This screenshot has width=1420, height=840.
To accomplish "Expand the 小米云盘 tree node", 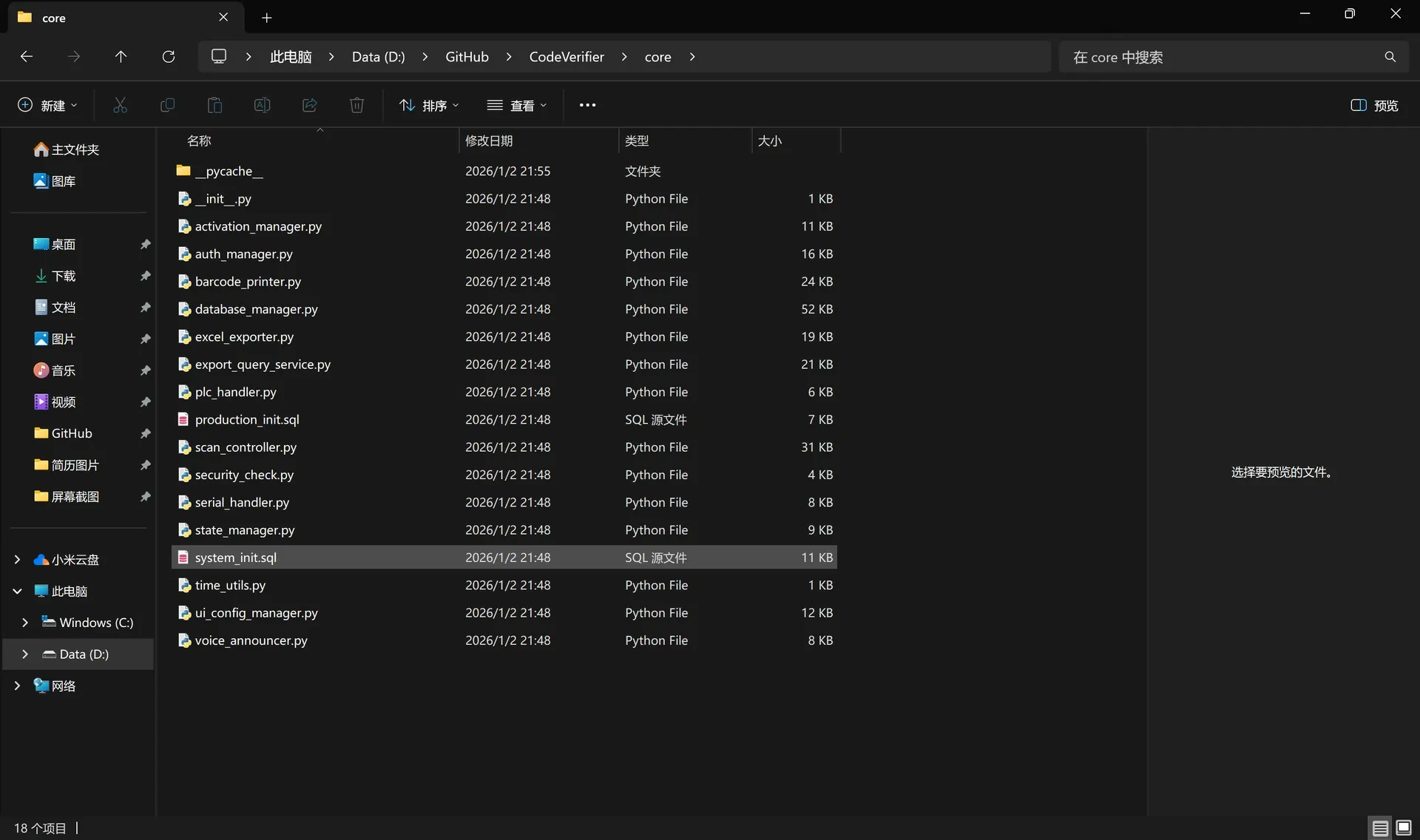I will (x=17, y=560).
